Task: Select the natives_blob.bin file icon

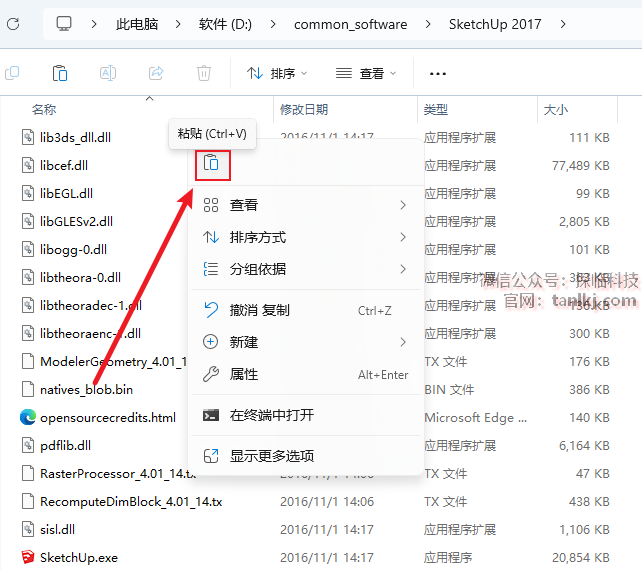Action: tap(27, 390)
